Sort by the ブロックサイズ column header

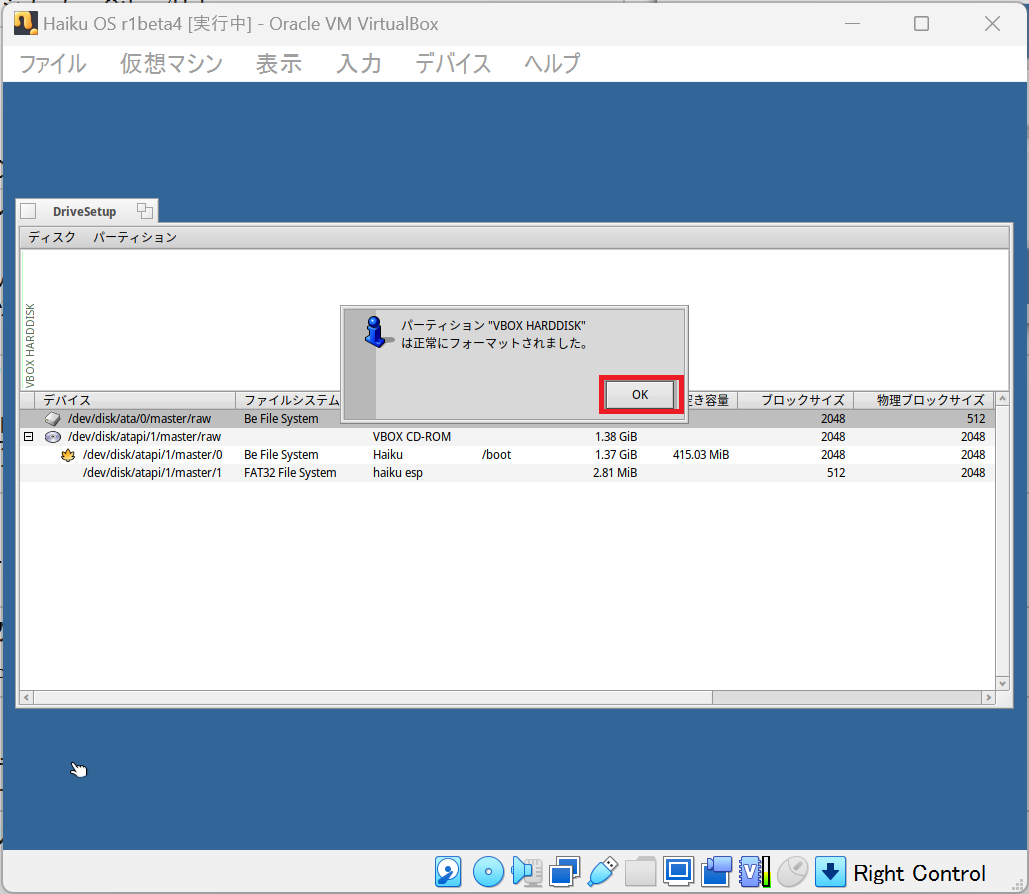tap(796, 400)
